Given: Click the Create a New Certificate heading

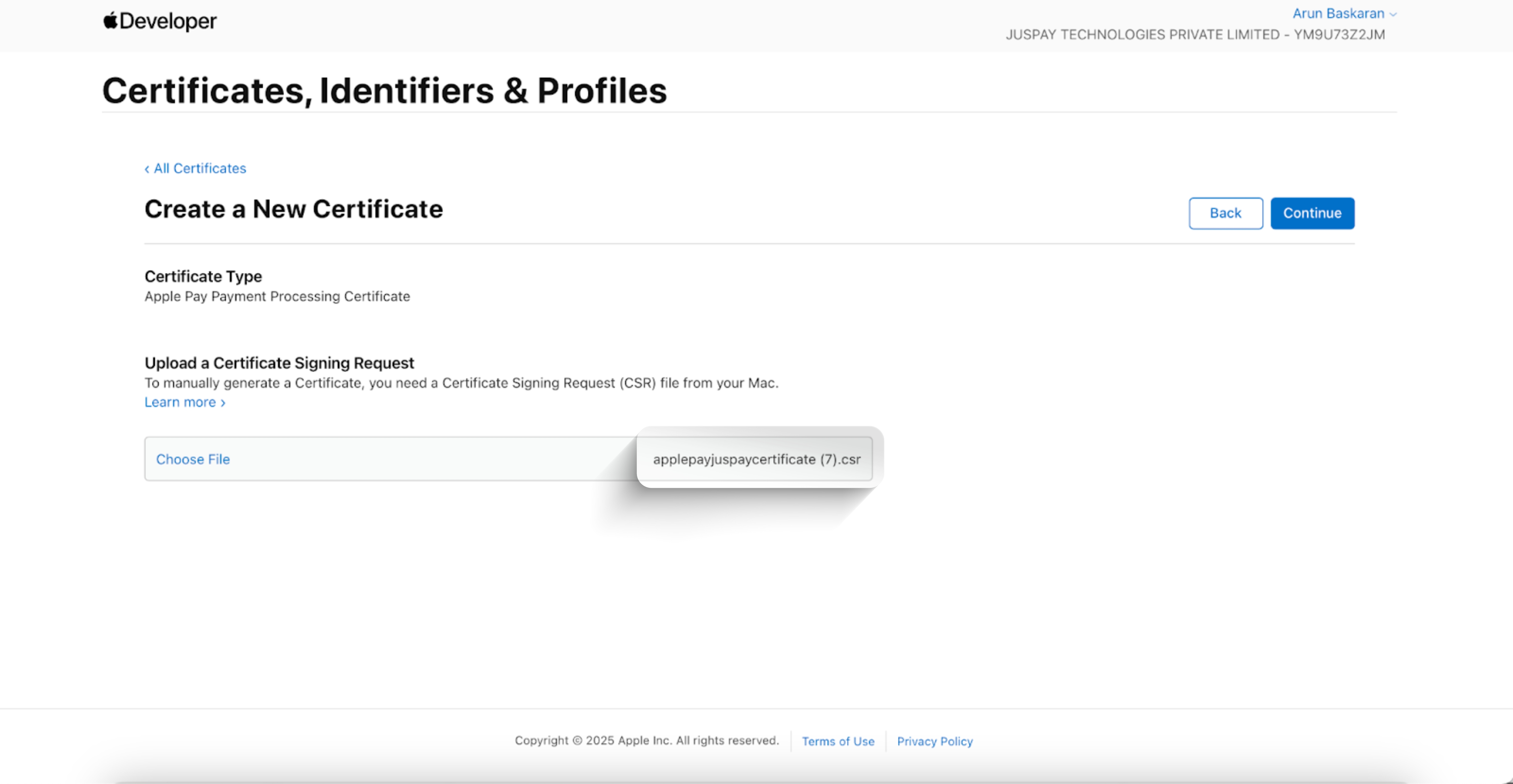Looking at the screenshot, I should [294, 209].
